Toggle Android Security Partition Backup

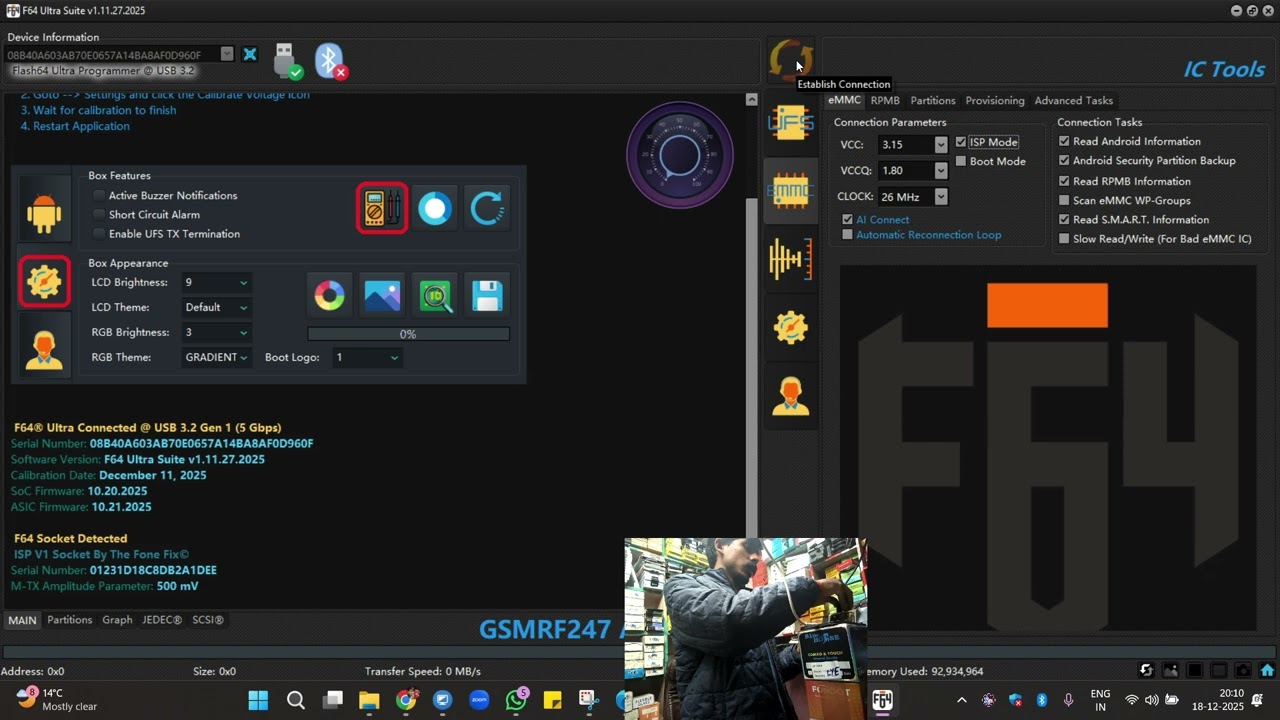click(1064, 161)
